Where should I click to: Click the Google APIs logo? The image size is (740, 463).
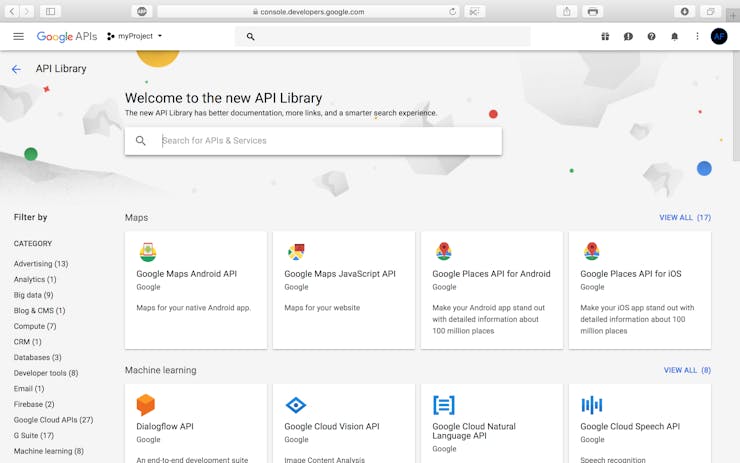67,36
